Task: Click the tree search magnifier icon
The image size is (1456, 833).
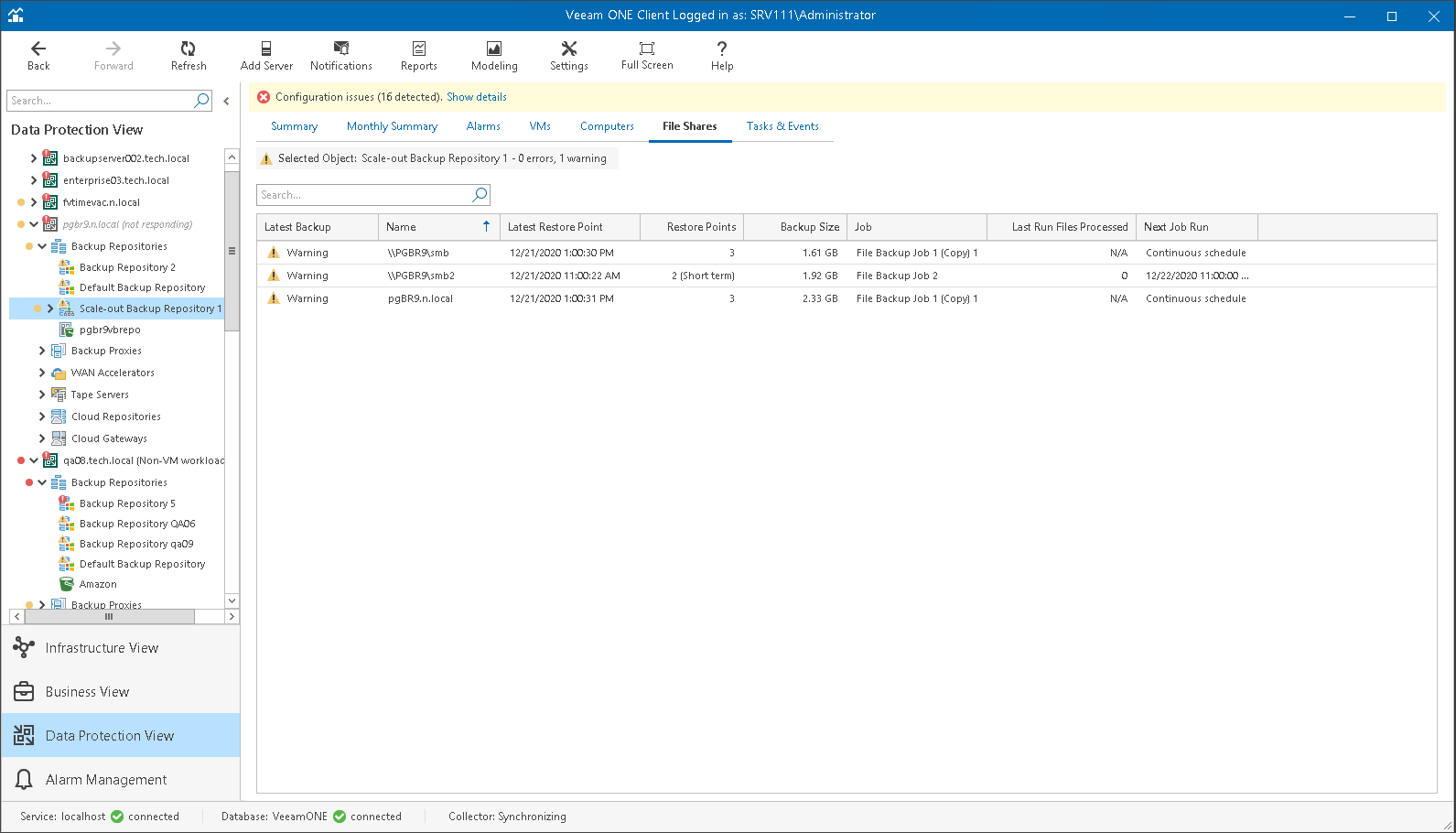Action: click(x=201, y=101)
